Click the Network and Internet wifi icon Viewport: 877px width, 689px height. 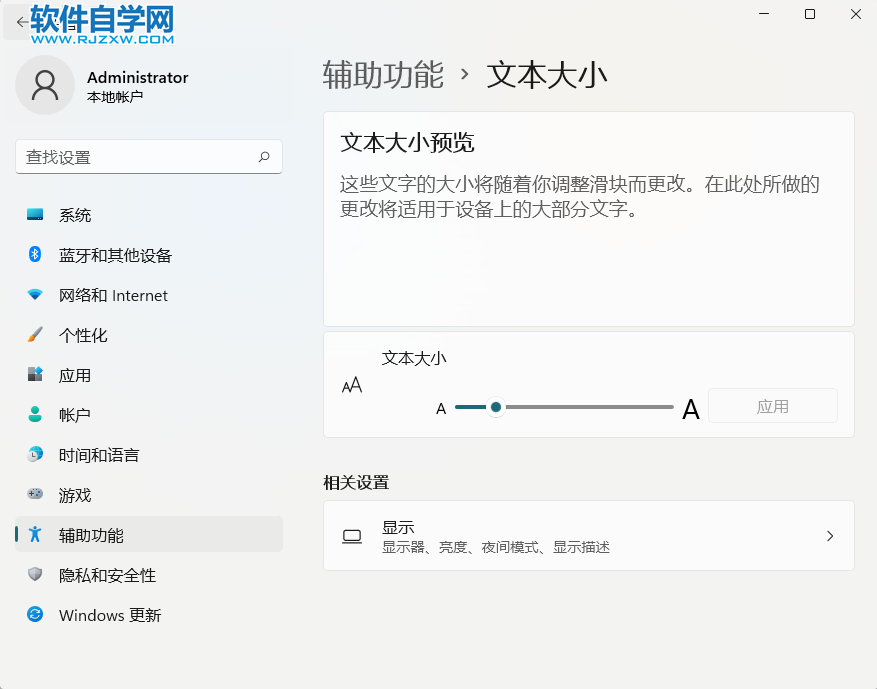[35, 295]
